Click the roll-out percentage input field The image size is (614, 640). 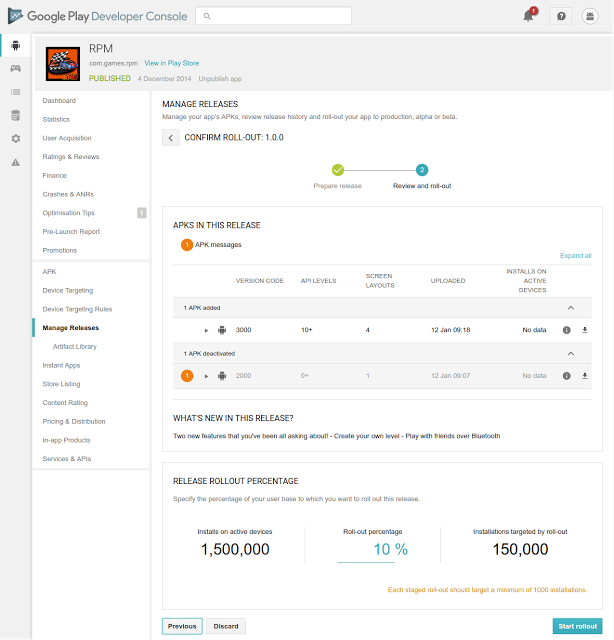(x=366, y=549)
